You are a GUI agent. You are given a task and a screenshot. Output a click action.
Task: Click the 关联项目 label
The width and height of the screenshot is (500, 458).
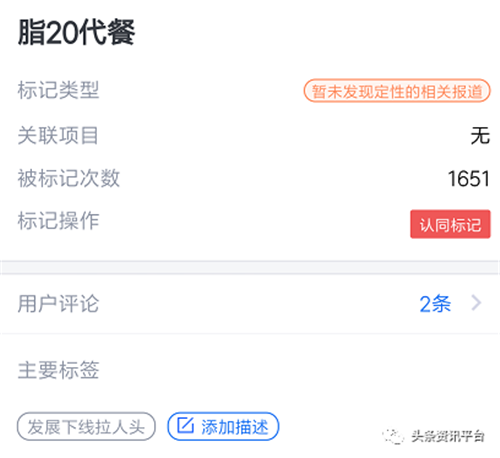pos(58,135)
